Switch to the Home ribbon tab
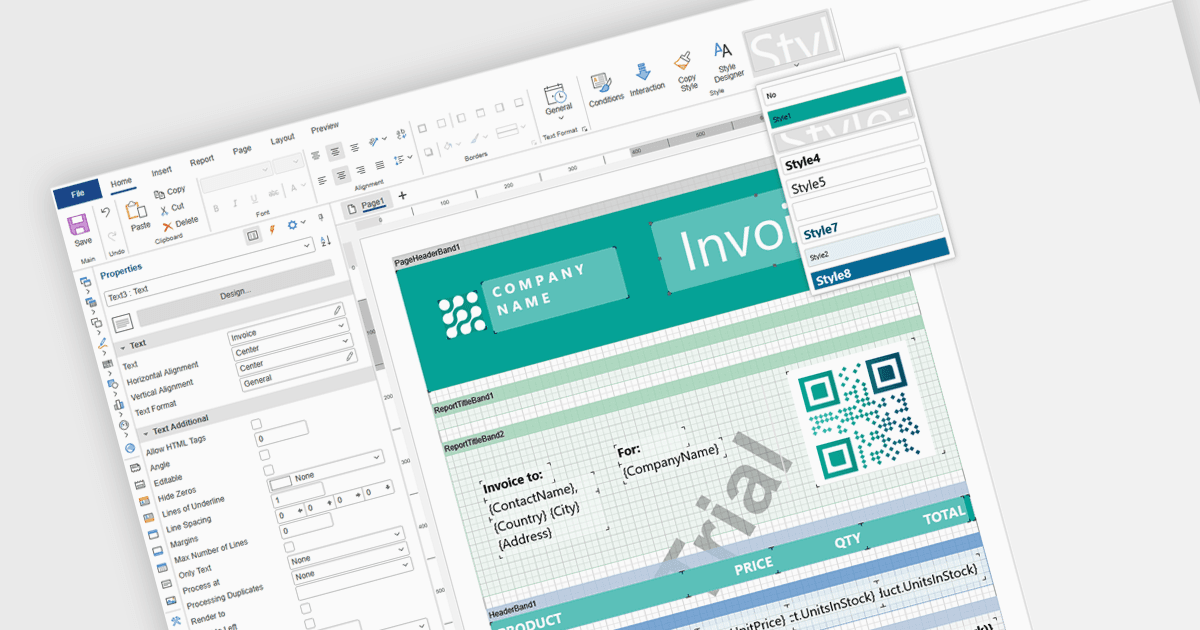The image size is (1200, 630). (x=121, y=182)
